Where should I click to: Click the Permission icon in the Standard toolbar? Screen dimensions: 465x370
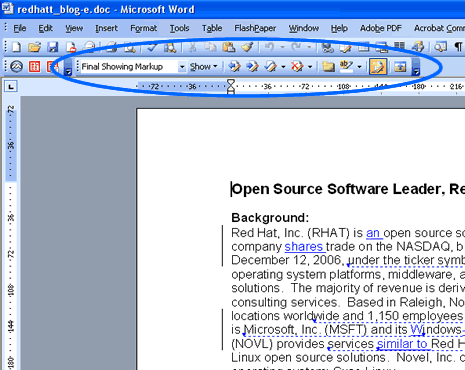(70, 47)
